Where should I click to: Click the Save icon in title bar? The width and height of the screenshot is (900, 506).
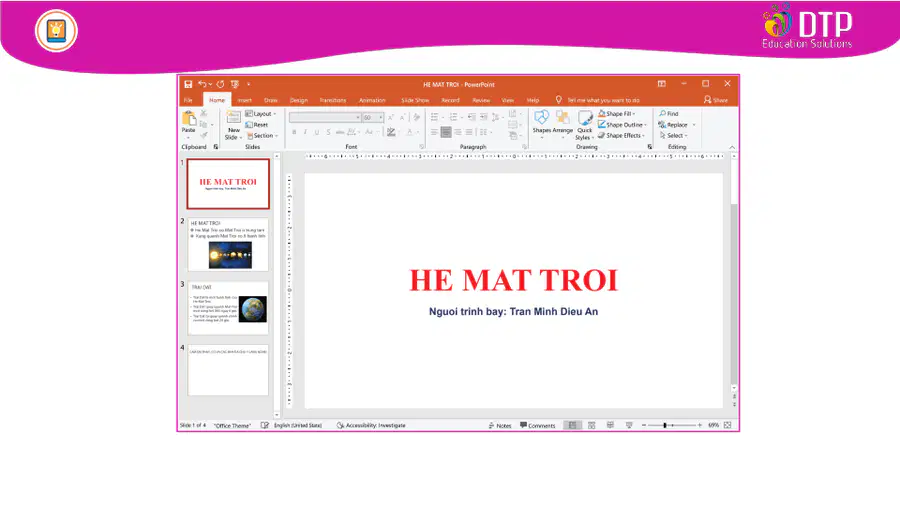point(187,84)
